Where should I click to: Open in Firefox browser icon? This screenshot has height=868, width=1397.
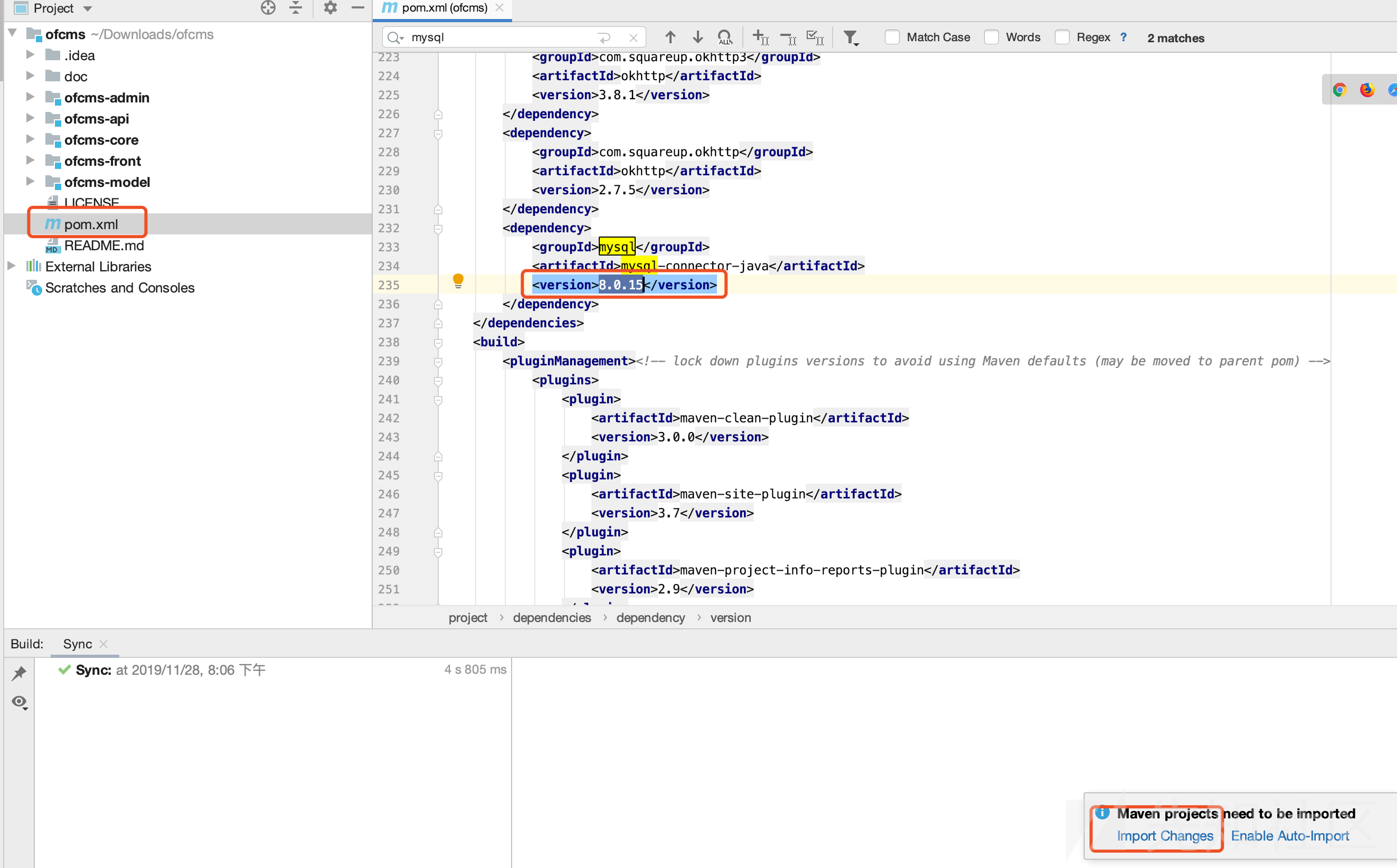[1366, 90]
